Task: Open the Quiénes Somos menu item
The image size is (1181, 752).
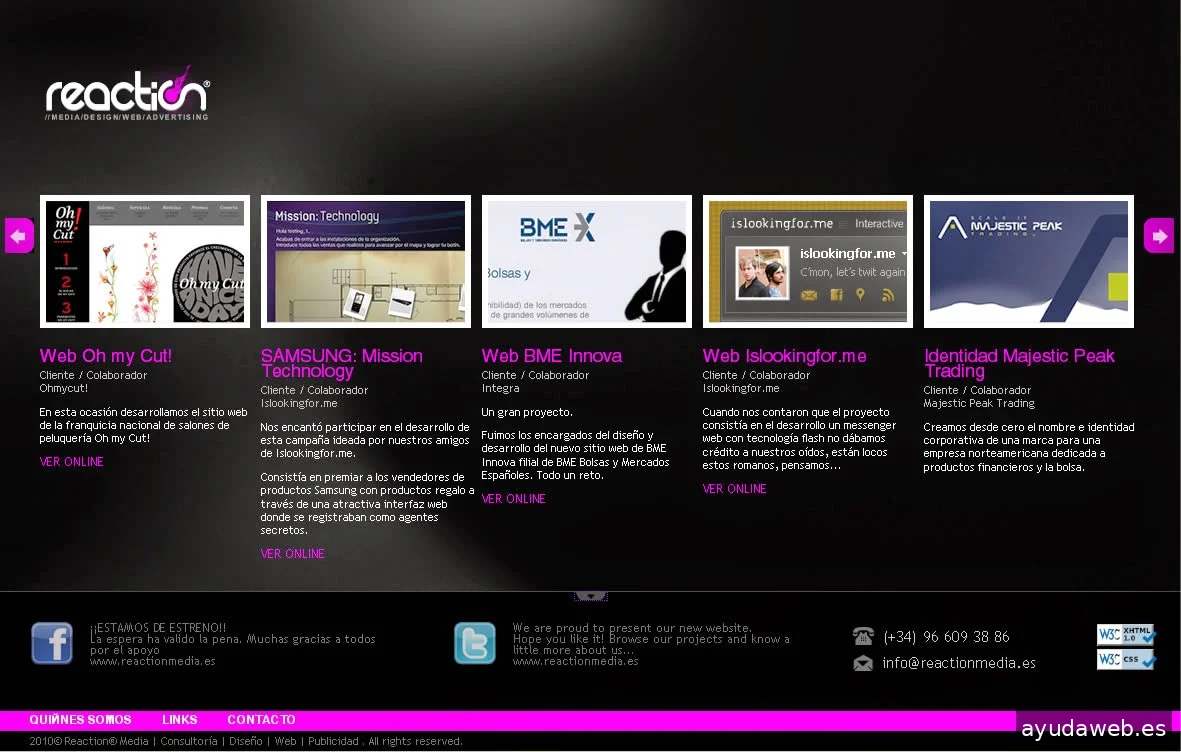Action: point(80,720)
